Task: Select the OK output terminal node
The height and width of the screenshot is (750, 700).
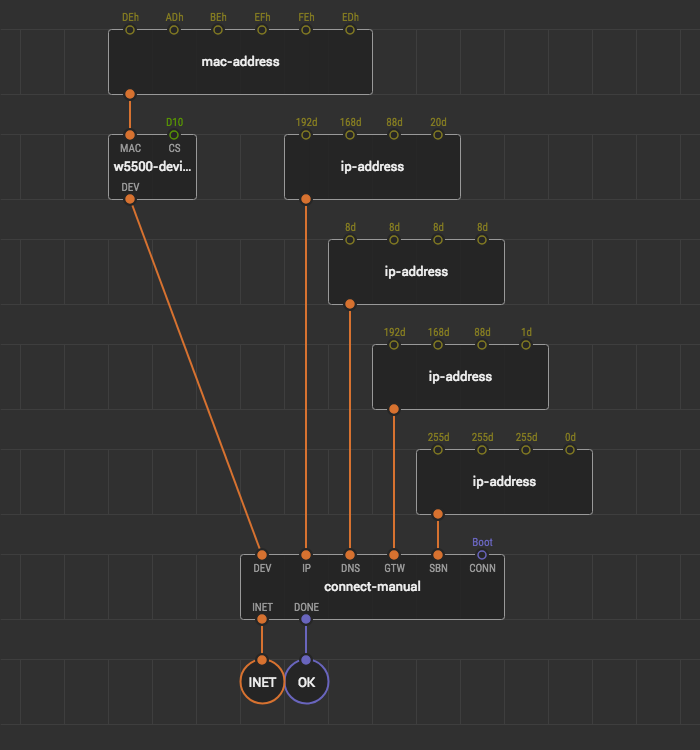Action: 307,682
